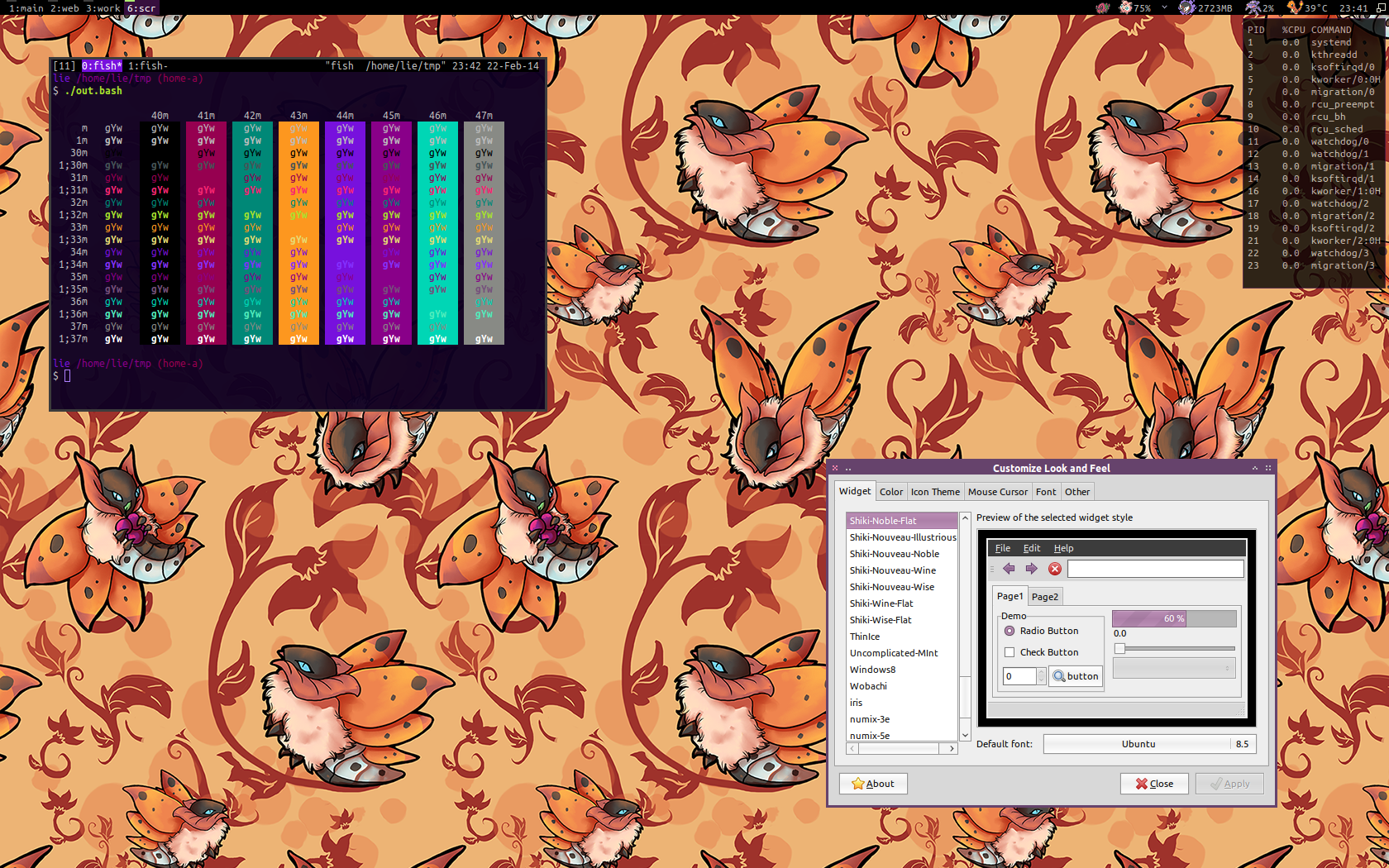Screen dimensions: 1389x868
Task: Open the File menu in the preview
Action: (1003, 548)
